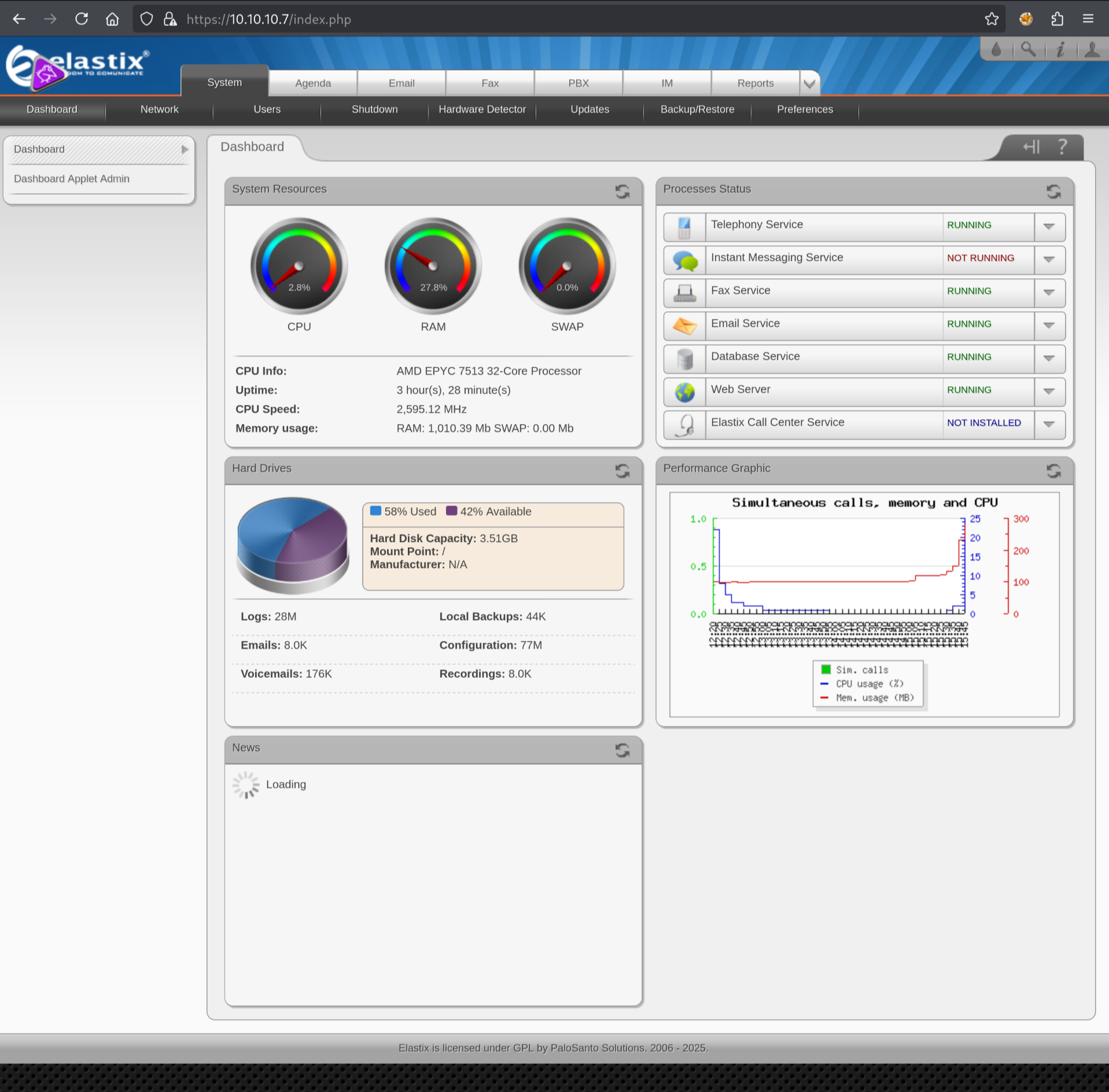This screenshot has height=1092, width=1109.
Task: Show more main menu tabs chevron
Action: 809,83
